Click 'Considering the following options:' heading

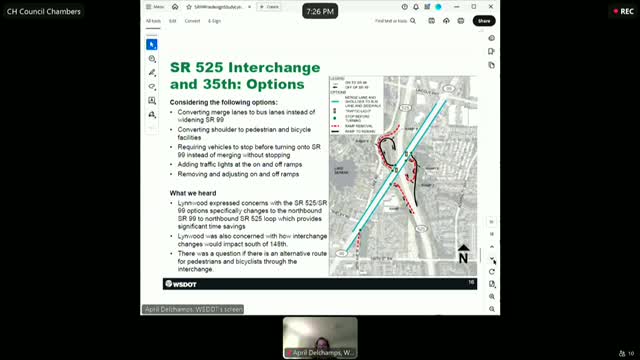pyautogui.click(x=224, y=102)
